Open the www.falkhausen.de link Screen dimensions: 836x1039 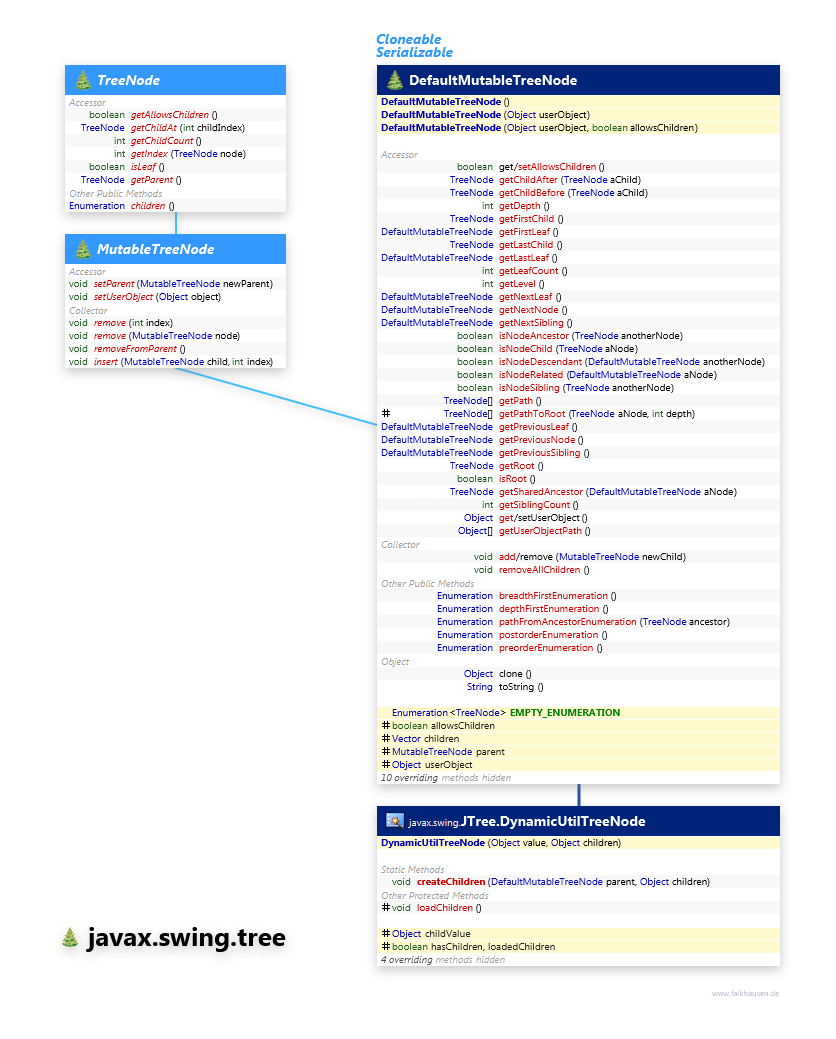click(745, 993)
